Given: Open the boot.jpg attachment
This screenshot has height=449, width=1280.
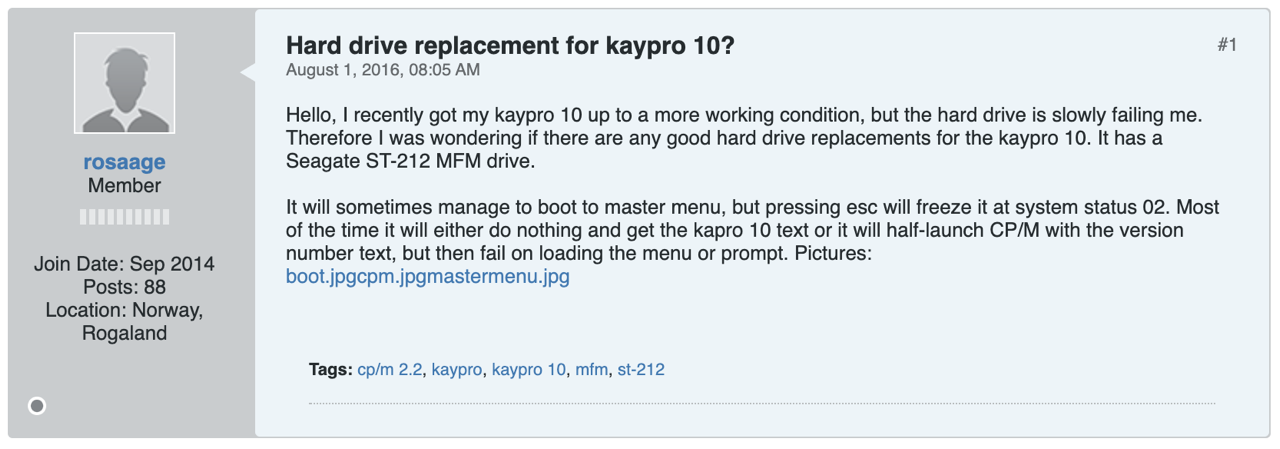Looking at the screenshot, I should [x=320, y=277].
